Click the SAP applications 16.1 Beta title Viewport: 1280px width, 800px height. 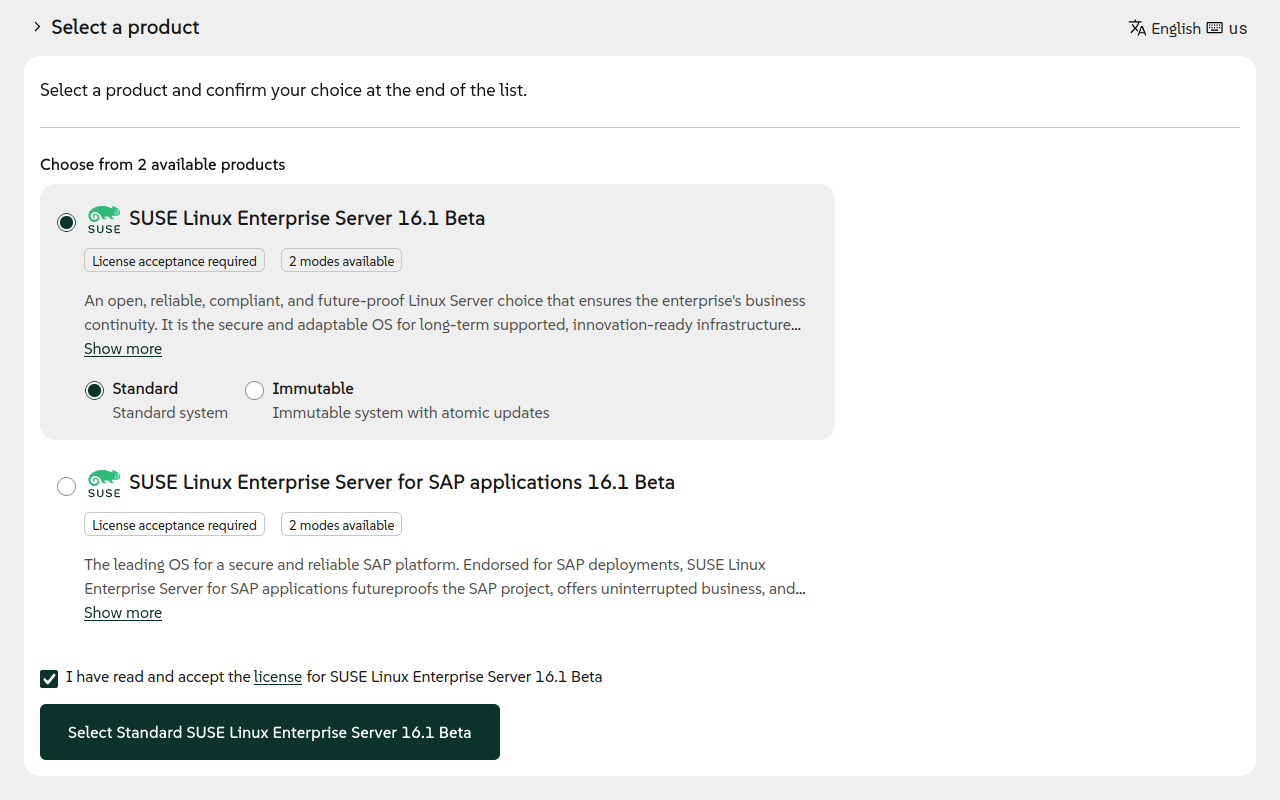(402, 482)
